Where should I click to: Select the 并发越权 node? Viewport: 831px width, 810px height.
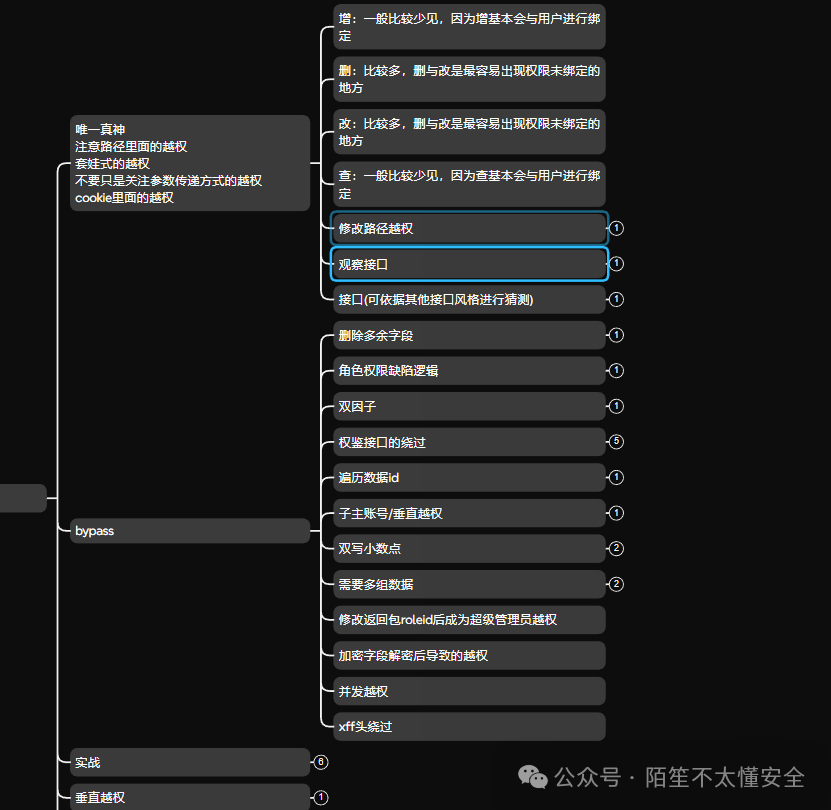[x=469, y=691]
